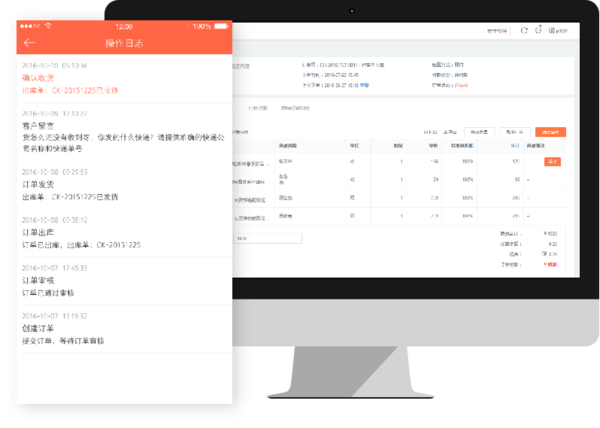The height and width of the screenshot is (428, 600).
Task: Click the edit icon next to the freight amount
Action: click(x=544, y=253)
